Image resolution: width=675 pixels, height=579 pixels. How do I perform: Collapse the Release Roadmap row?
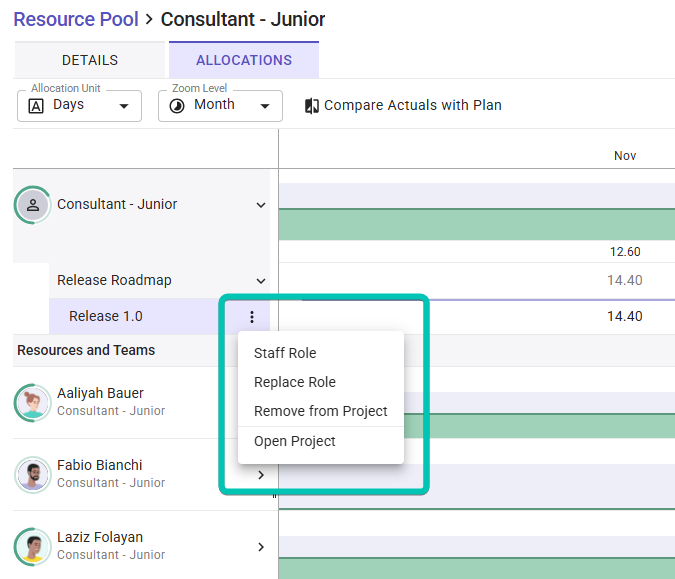(261, 281)
